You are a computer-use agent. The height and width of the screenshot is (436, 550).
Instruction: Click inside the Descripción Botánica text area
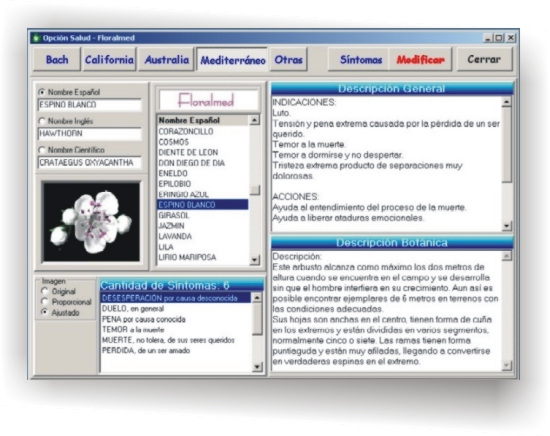tap(387, 311)
